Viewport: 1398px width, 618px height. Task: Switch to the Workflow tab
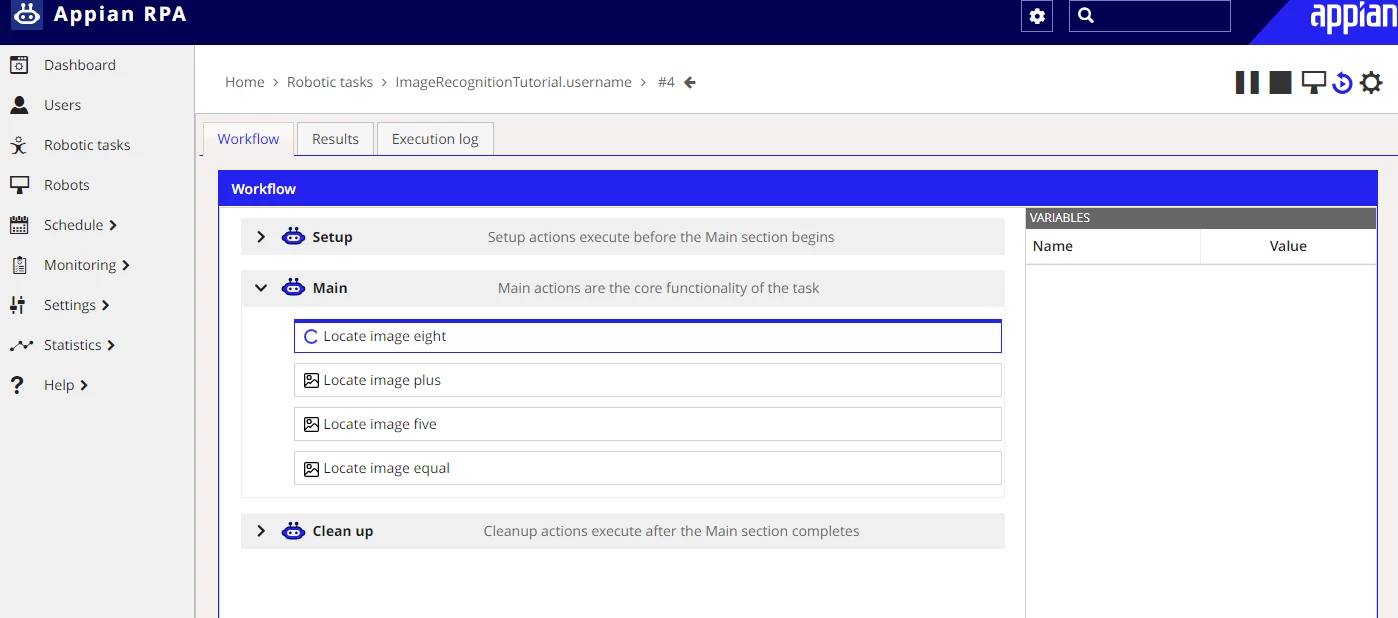click(248, 139)
